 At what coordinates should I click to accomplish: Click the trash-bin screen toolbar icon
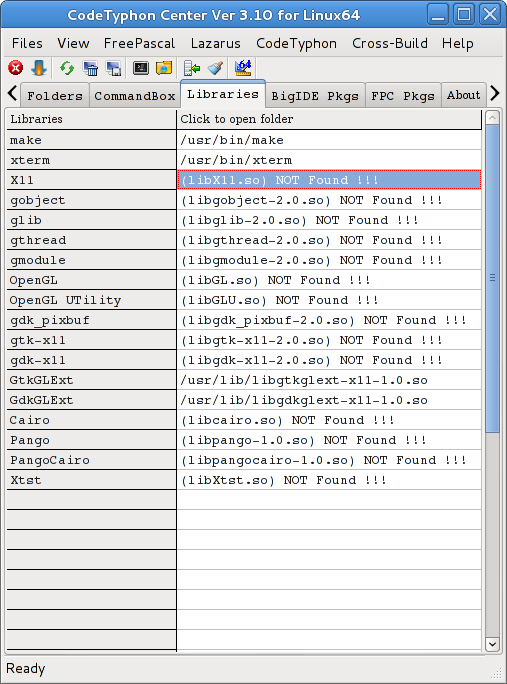90,68
